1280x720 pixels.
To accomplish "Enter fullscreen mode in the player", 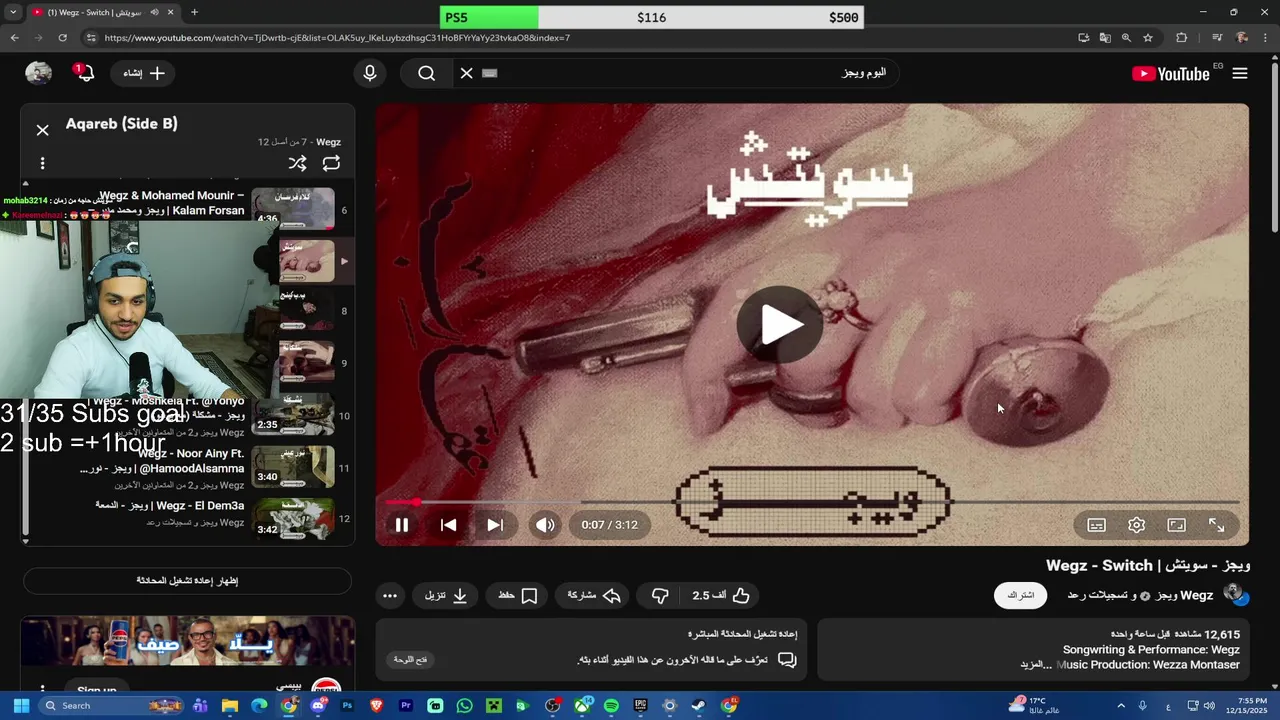I will (1216, 525).
